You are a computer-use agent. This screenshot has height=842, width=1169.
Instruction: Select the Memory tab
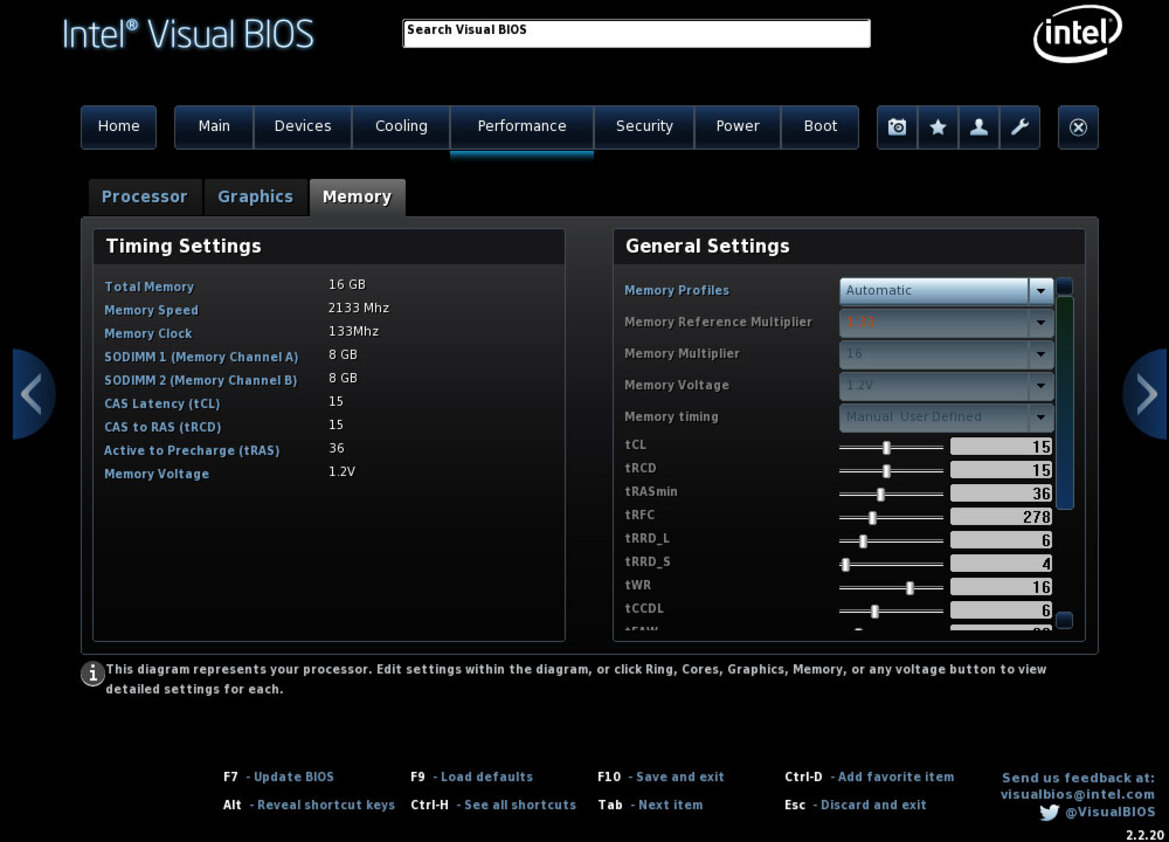357,197
